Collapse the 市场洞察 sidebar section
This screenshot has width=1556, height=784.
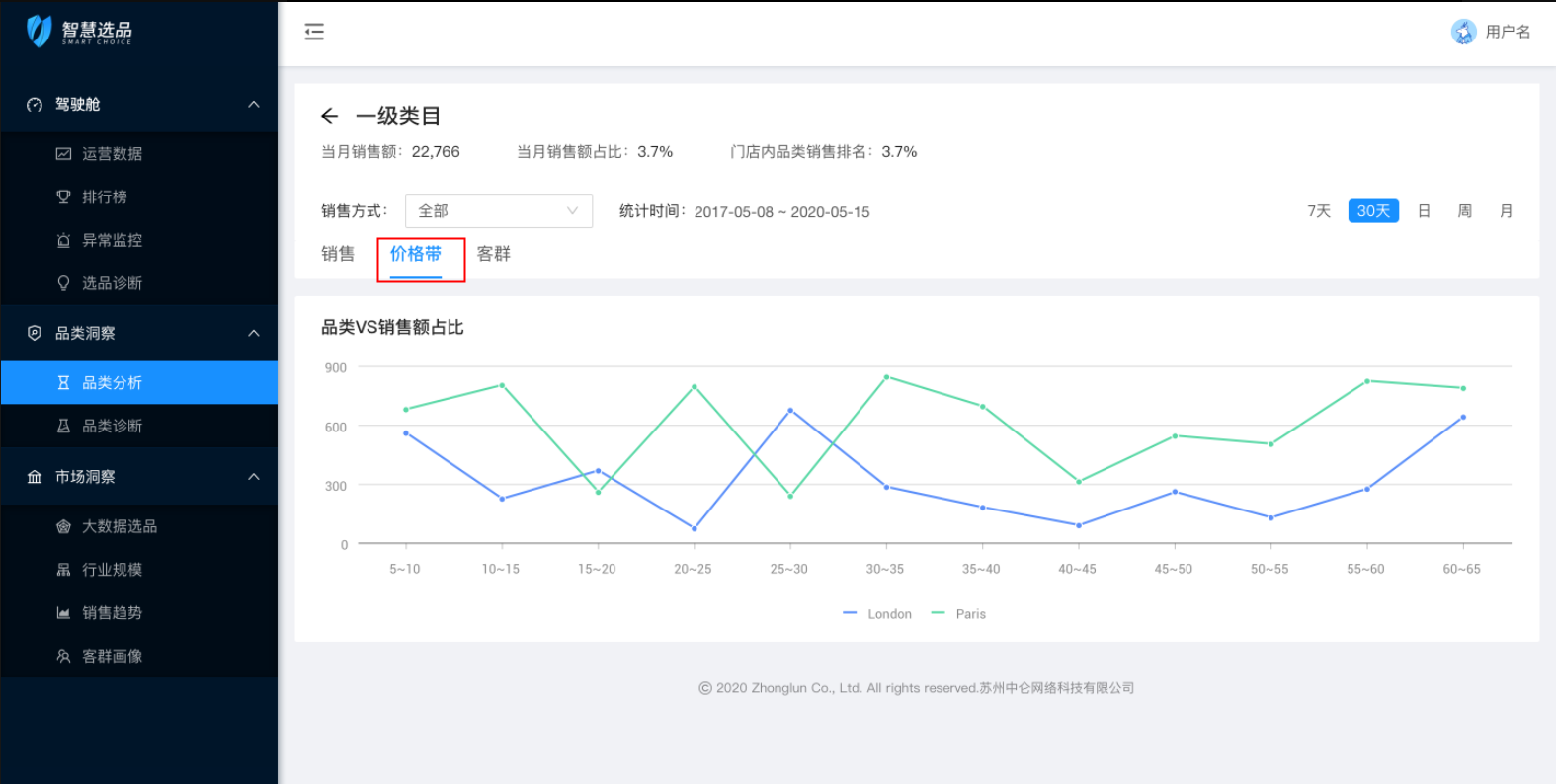(253, 477)
